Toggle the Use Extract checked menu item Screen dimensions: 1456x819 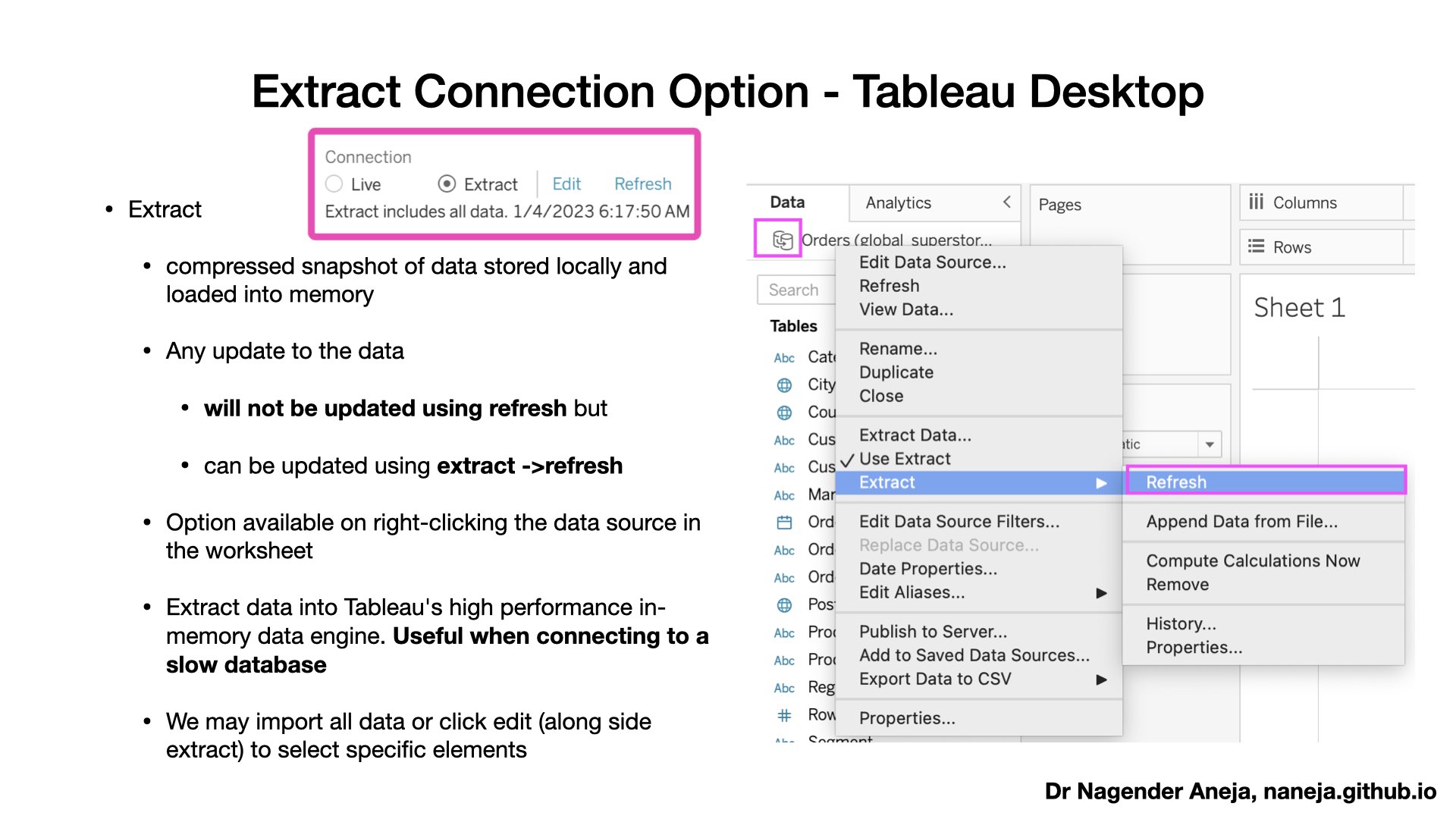904,459
